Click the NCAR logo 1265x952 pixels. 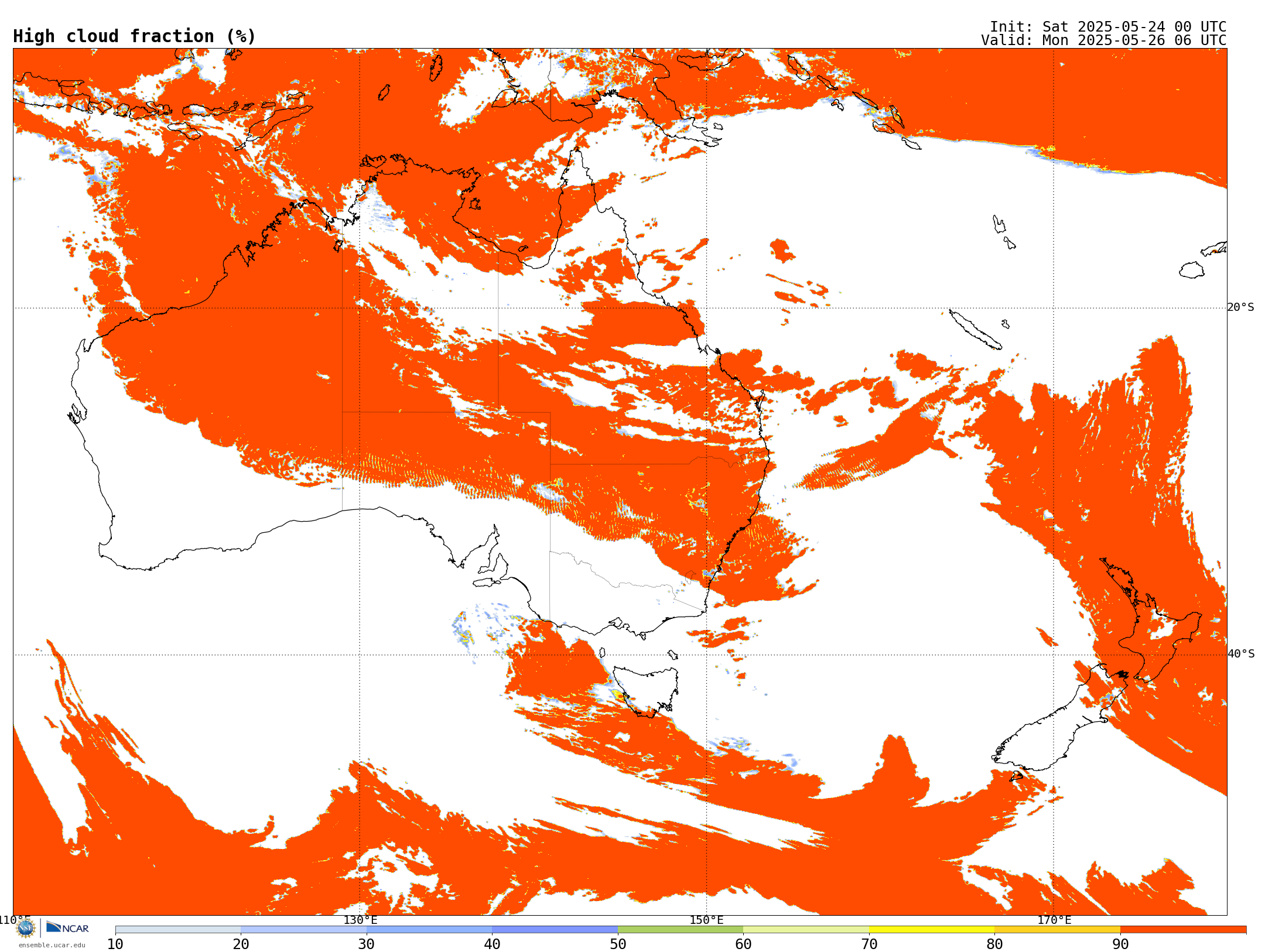tap(67, 927)
